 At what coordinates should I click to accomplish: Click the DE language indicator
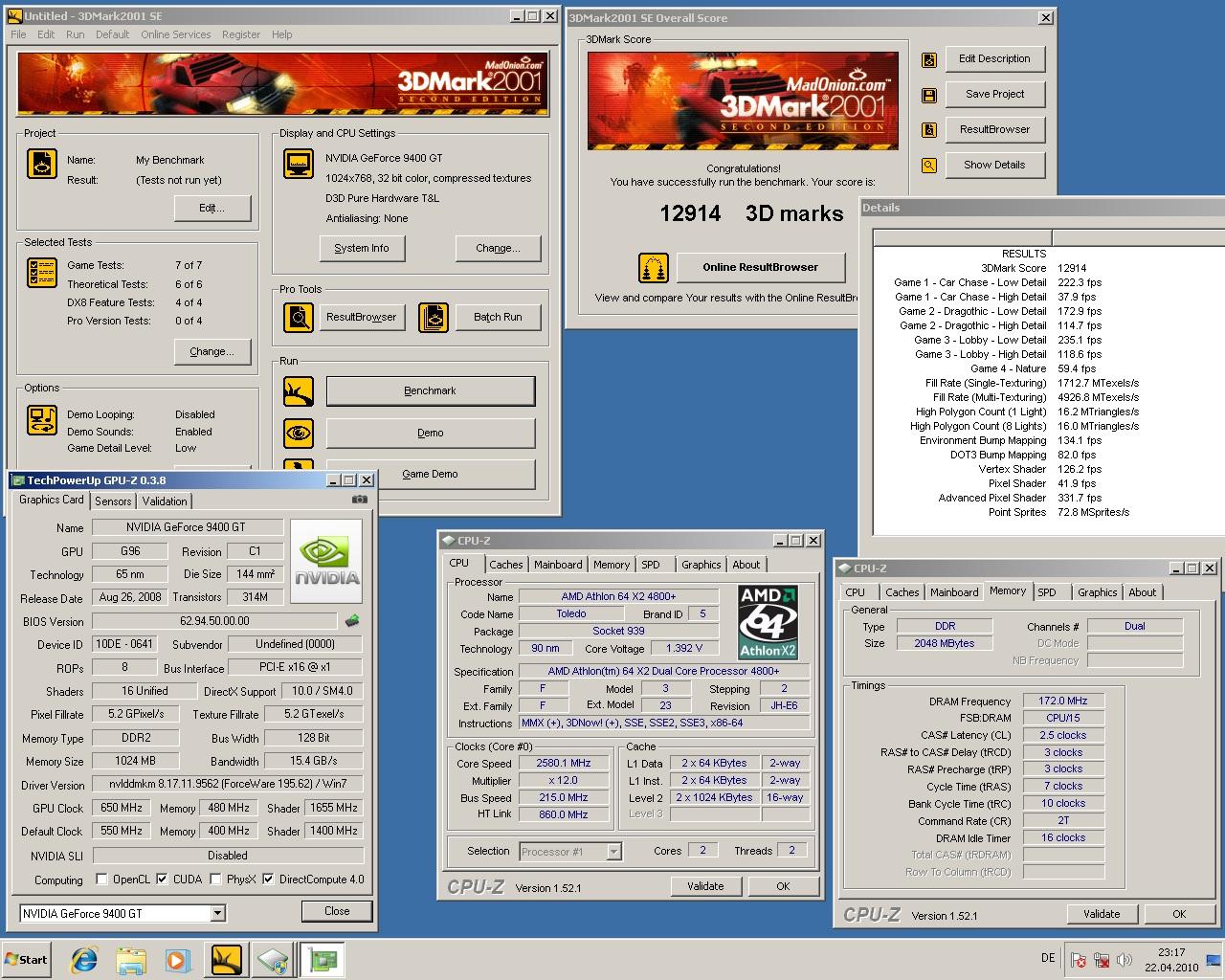pyautogui.click(x=1048, y=958)
